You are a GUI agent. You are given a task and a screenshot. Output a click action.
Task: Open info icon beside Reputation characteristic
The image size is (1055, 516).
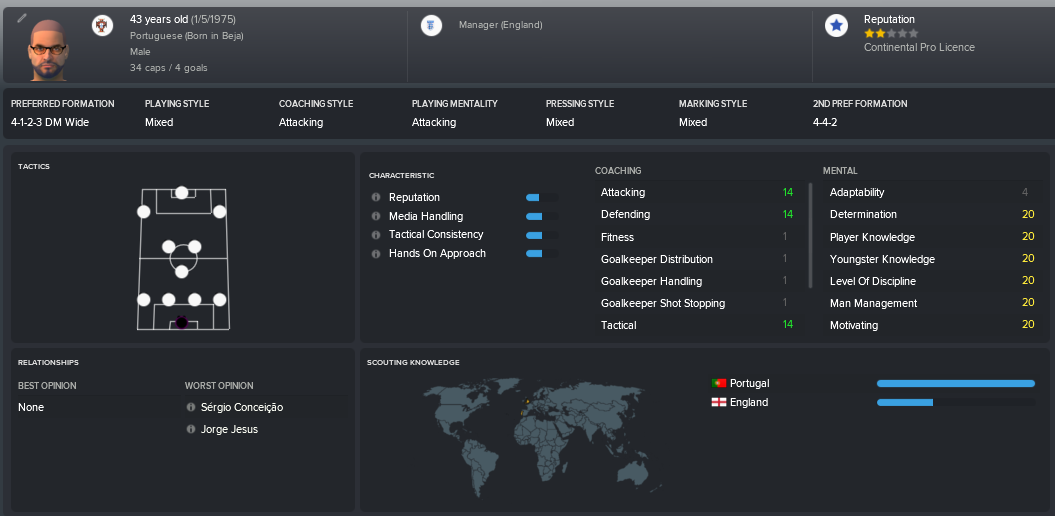coord(376,197)
